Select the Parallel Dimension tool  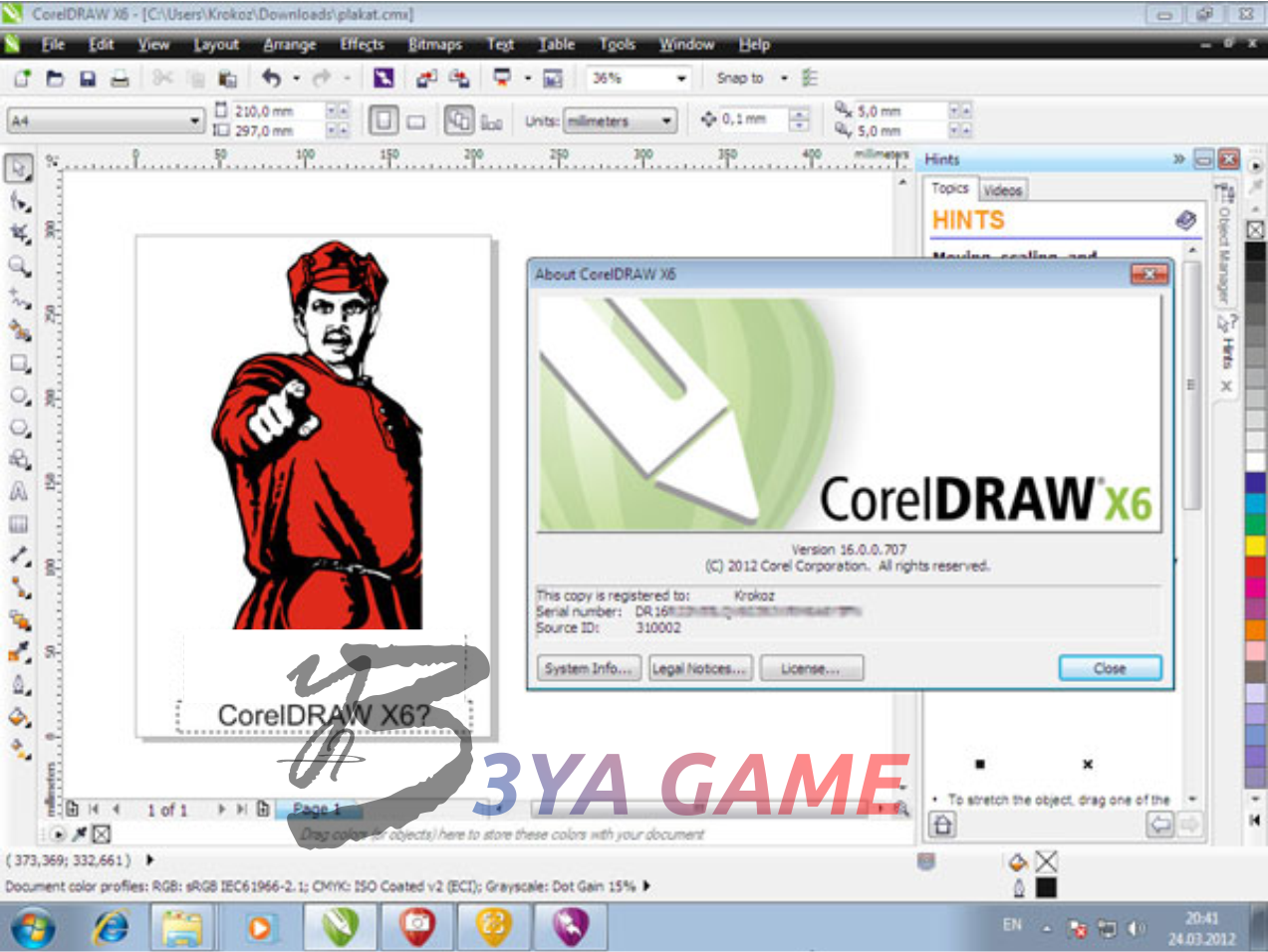19,556
